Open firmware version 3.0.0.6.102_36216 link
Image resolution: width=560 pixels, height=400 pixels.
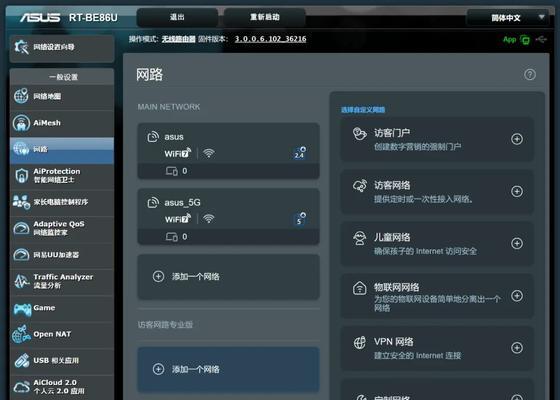point(270,39)
